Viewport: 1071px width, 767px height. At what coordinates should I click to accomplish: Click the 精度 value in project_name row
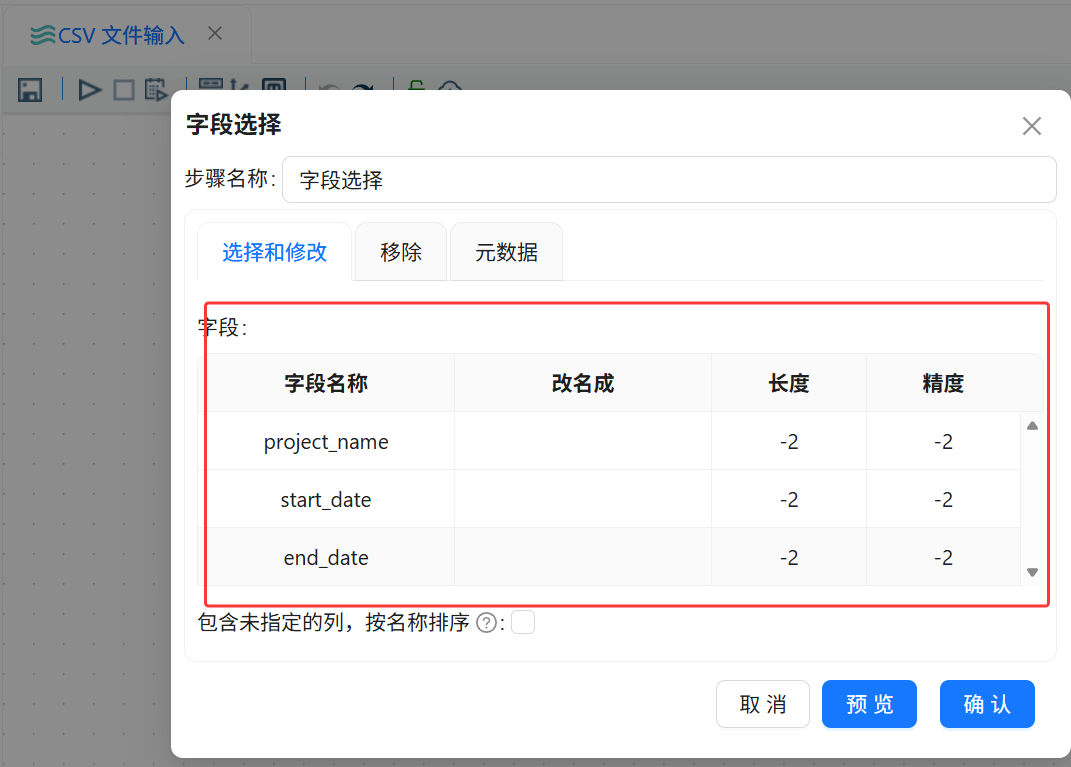[x=943, y=441]
